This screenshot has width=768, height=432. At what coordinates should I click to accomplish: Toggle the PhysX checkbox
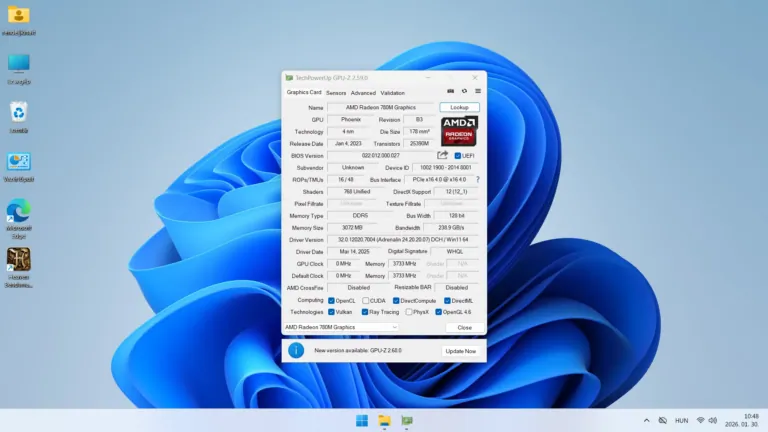point(408,312)
